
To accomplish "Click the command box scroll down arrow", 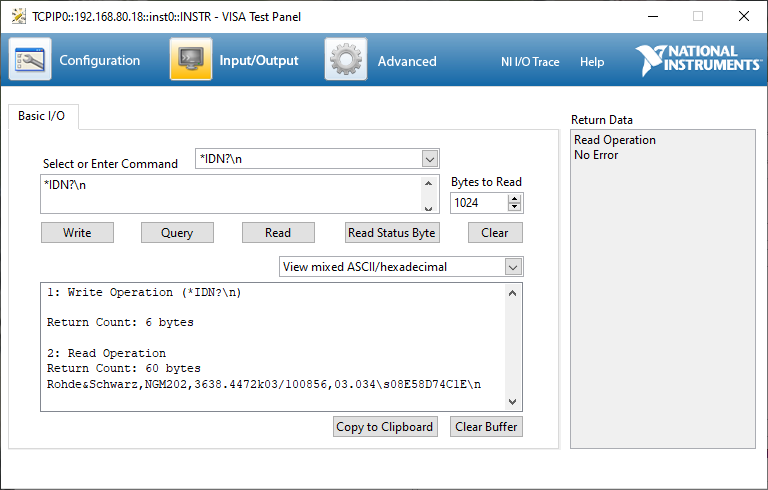I will point(429,208).
